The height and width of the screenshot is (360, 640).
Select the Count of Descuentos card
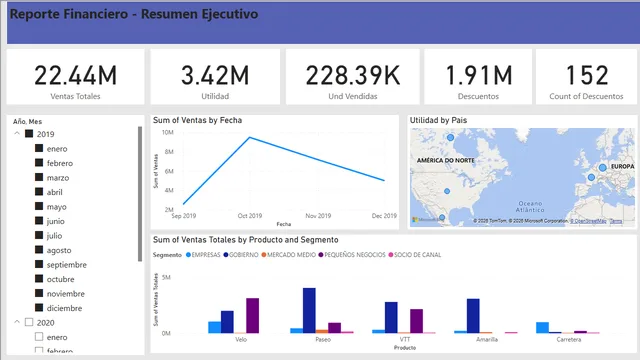587,77
